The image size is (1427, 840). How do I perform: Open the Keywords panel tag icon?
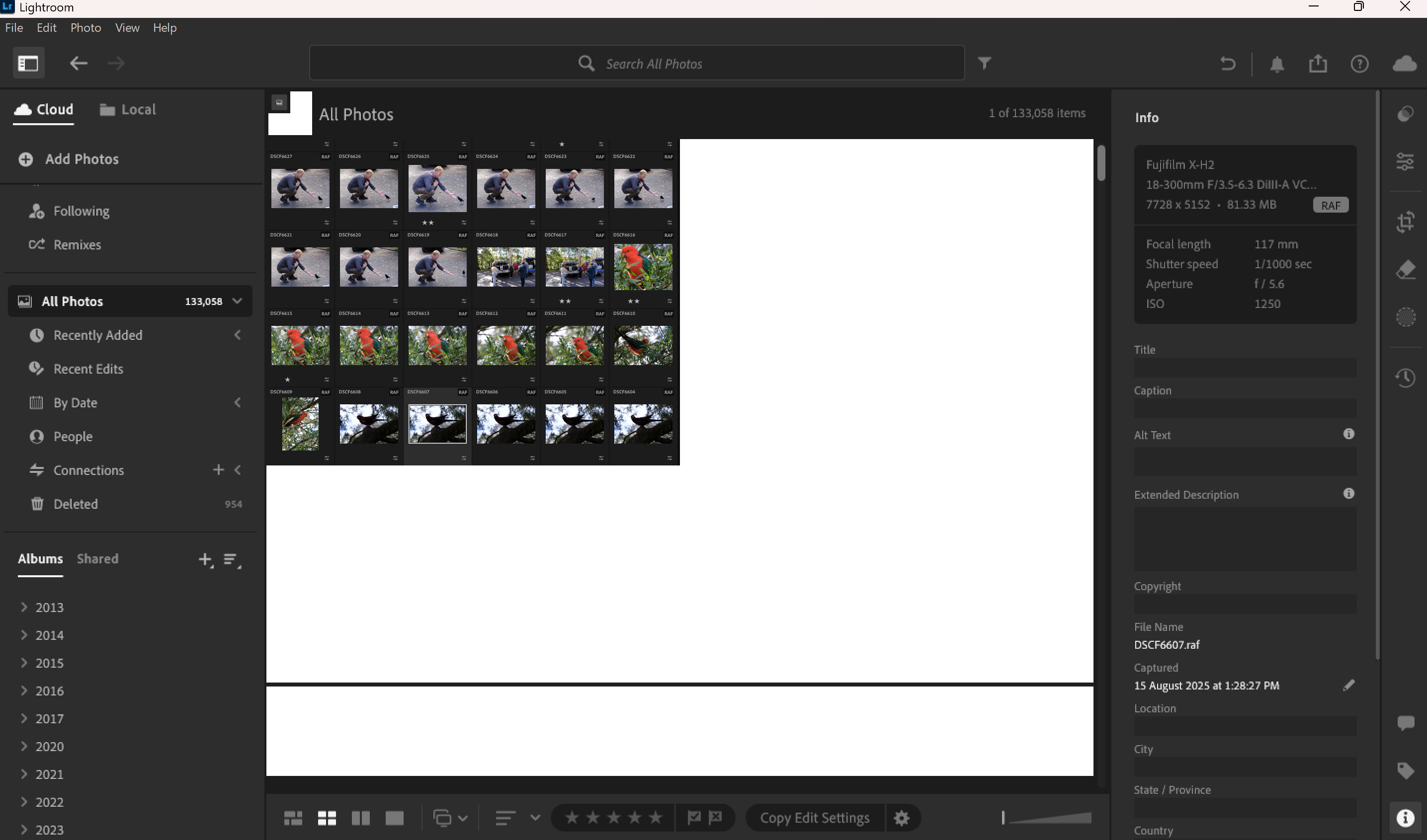(1407, 769)
